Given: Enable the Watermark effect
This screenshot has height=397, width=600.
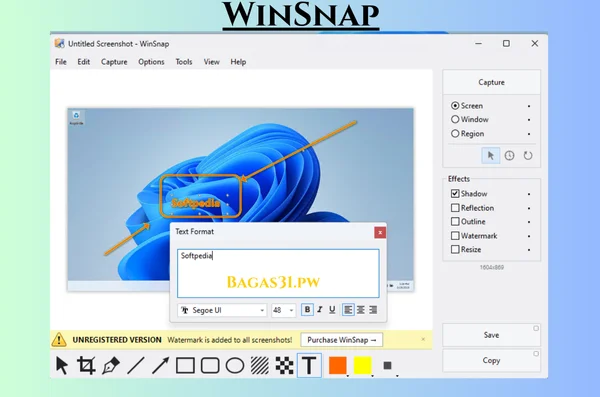Looking at the screenshot, I should tap(474, 236).
